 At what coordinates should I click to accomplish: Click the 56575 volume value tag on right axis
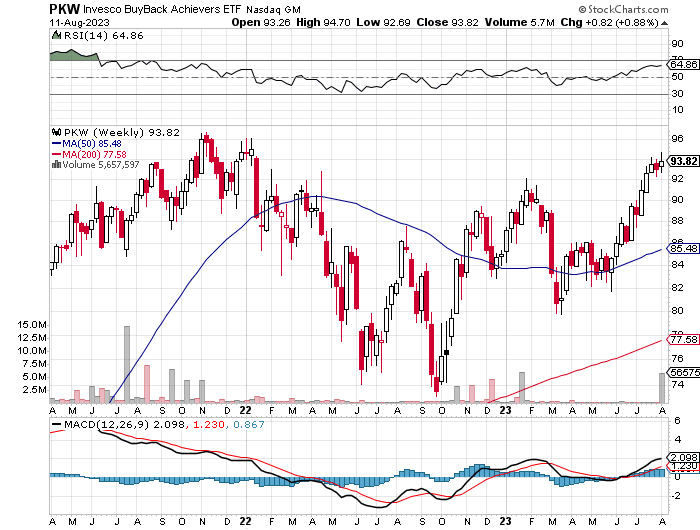683,372
